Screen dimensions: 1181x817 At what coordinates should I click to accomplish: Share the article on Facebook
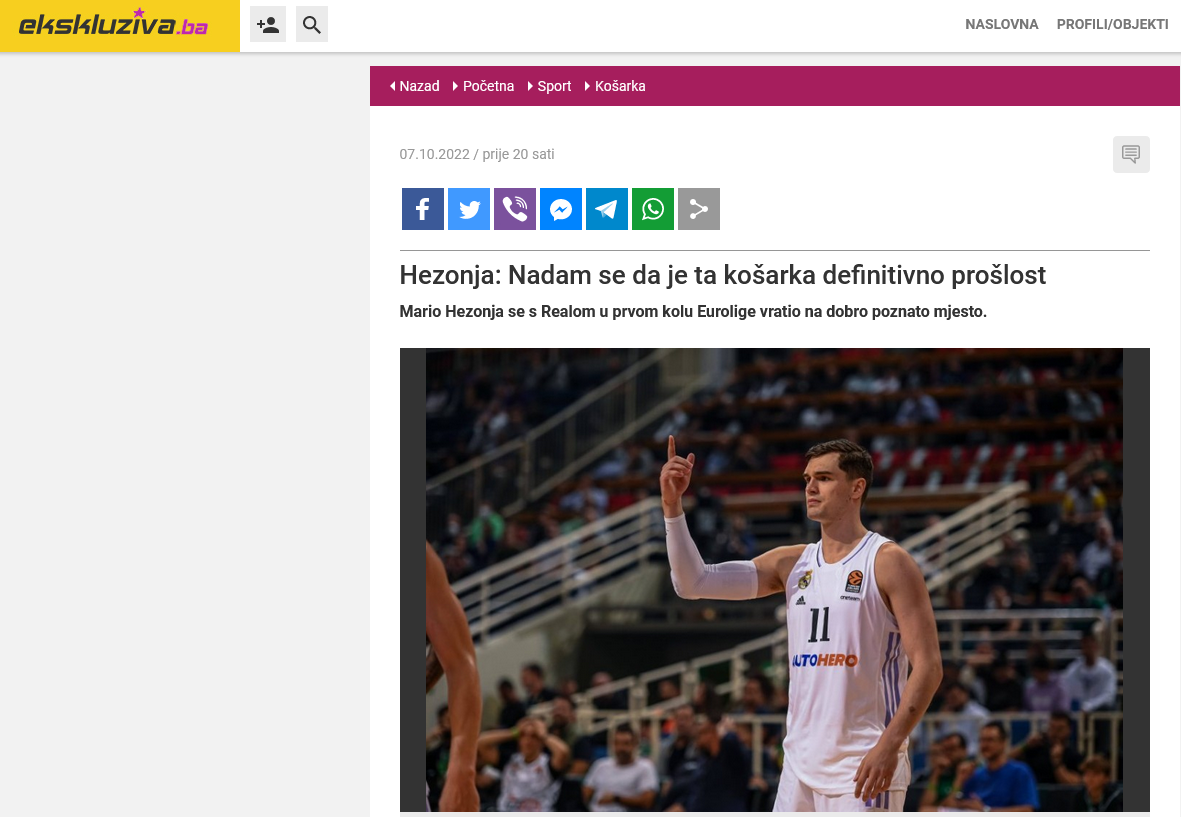(x=423, y=209)
